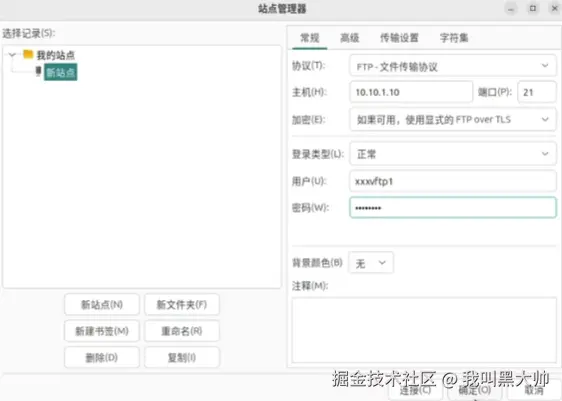Open the 高级 tab
This screenshot has width=562, height=401.
[x=349, y=38]
